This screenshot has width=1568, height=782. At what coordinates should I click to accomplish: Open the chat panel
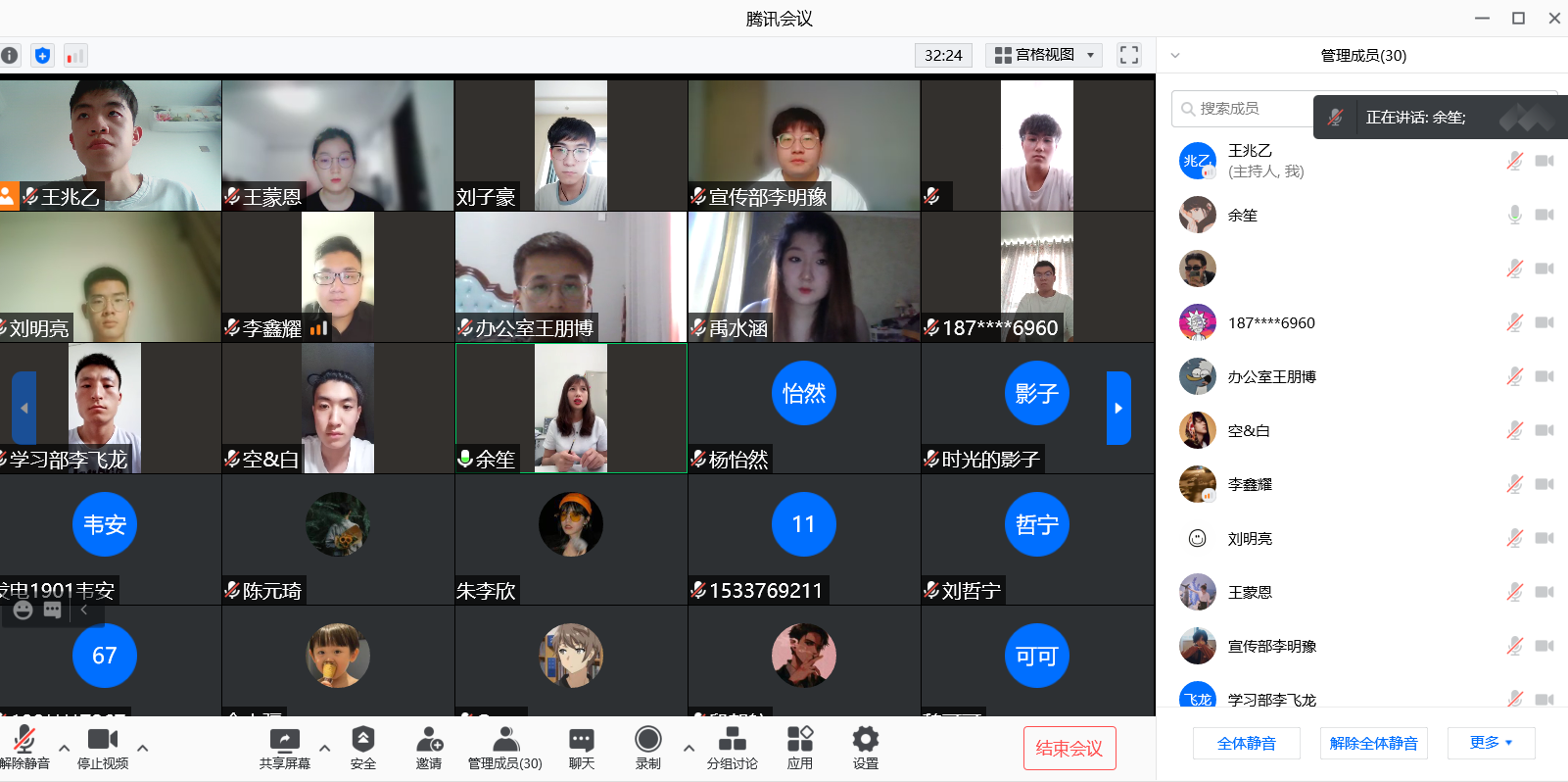(582, 748)
